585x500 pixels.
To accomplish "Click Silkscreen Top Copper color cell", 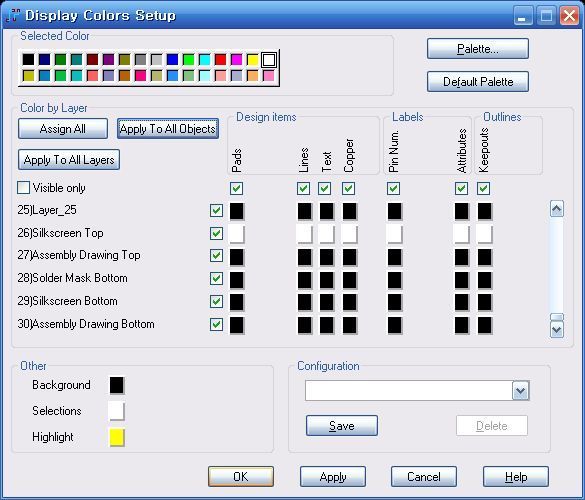I will click(x=350, y=234).
